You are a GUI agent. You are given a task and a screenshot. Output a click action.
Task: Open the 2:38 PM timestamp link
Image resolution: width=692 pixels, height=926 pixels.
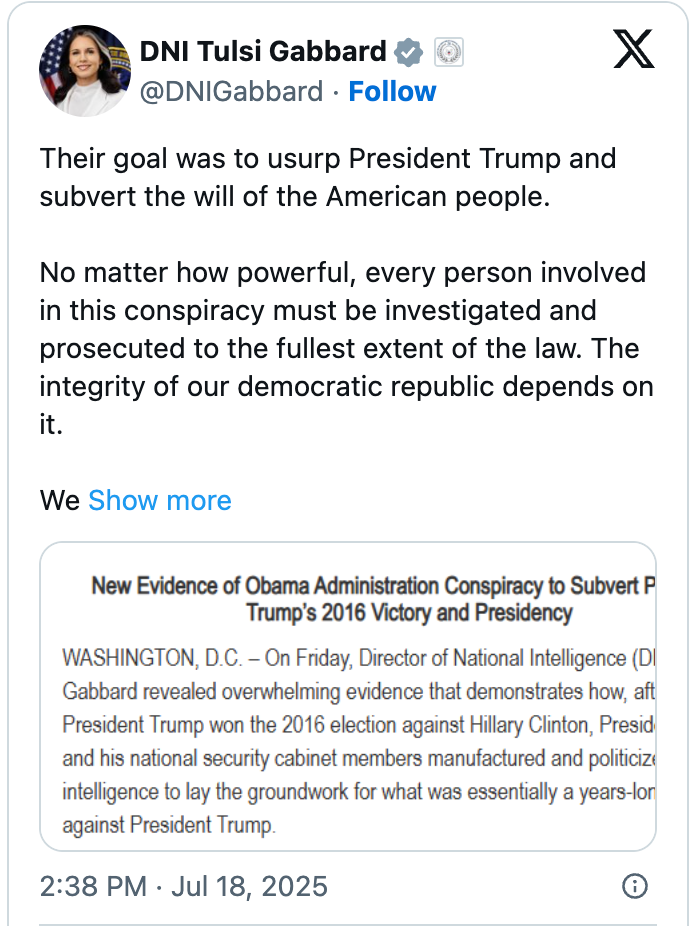click(183, 887)
